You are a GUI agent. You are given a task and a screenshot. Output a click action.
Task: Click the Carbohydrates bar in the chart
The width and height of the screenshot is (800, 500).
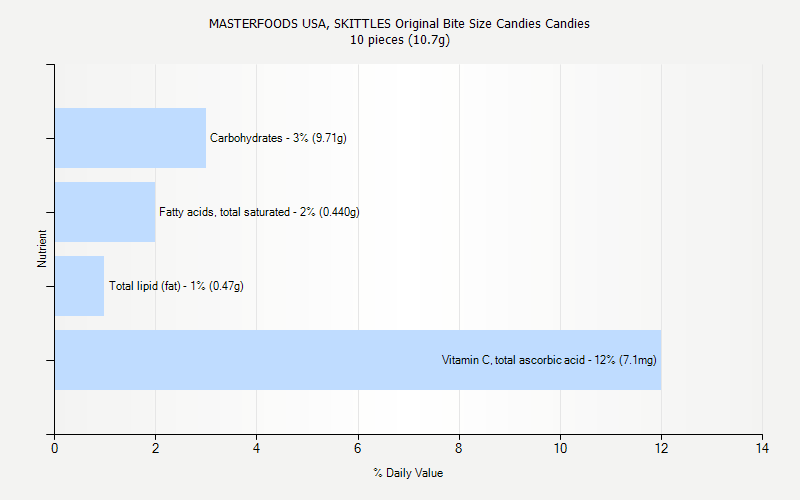coord(130,138)
